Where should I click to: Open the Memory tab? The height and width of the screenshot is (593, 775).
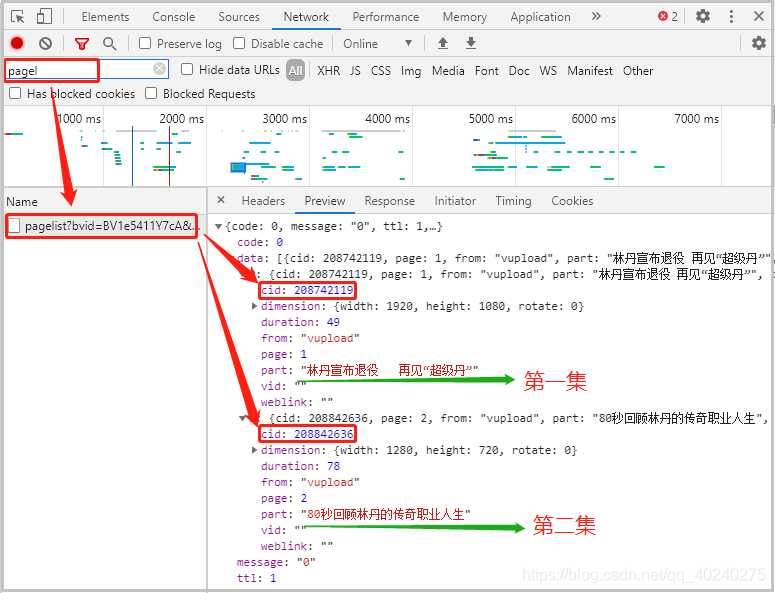(465, 17)
